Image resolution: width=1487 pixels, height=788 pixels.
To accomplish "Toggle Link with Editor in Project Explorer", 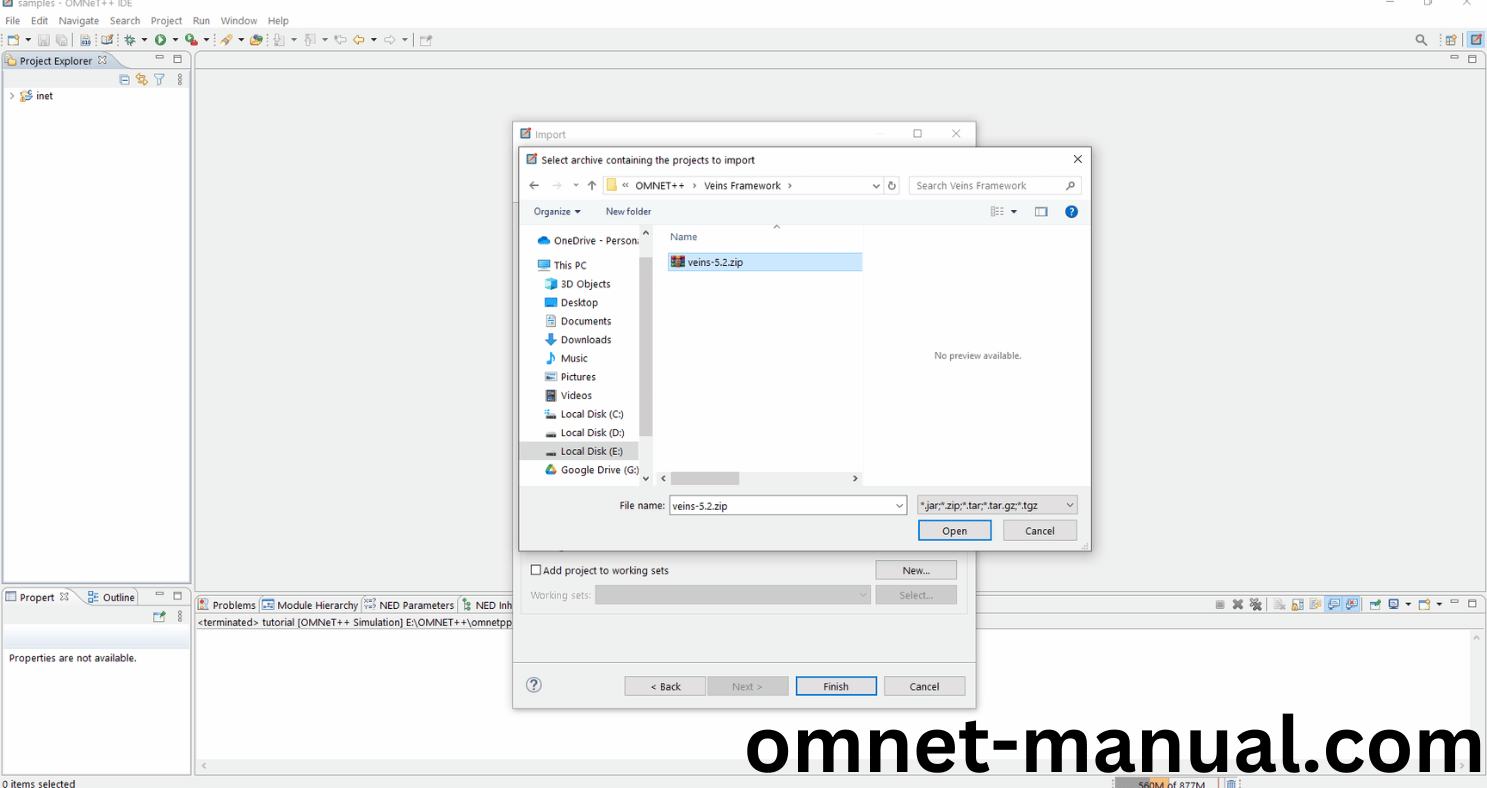I will 141,79.
